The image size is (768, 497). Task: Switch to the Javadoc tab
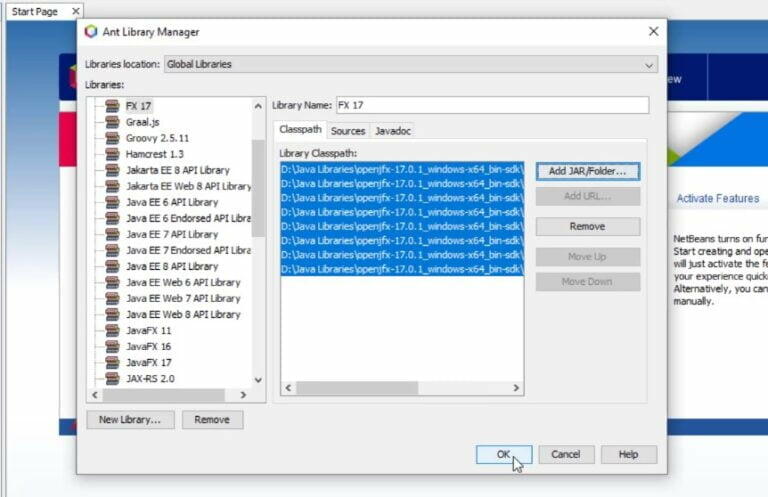tap(393, 131)
